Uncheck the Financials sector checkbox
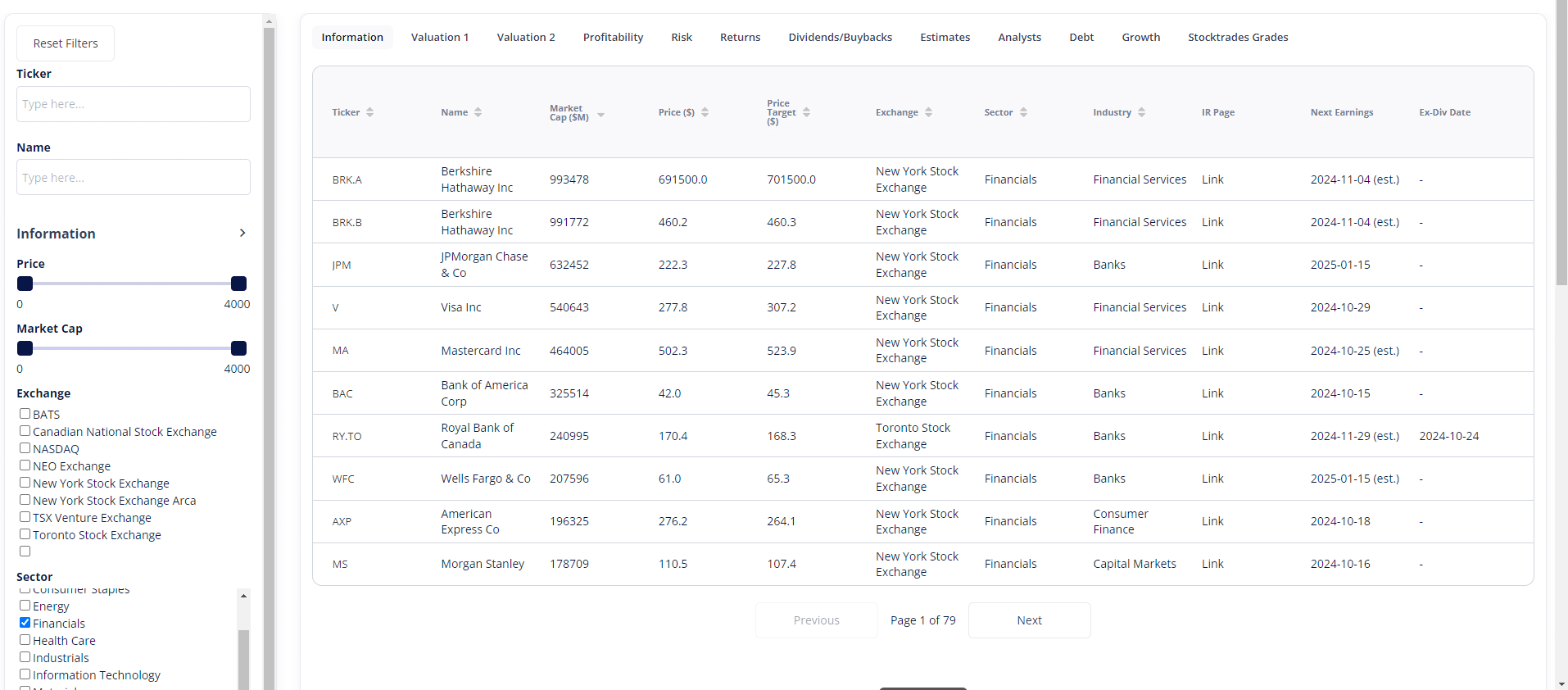The width and height of the screenshot is (1568, 690). pos(25,623)
